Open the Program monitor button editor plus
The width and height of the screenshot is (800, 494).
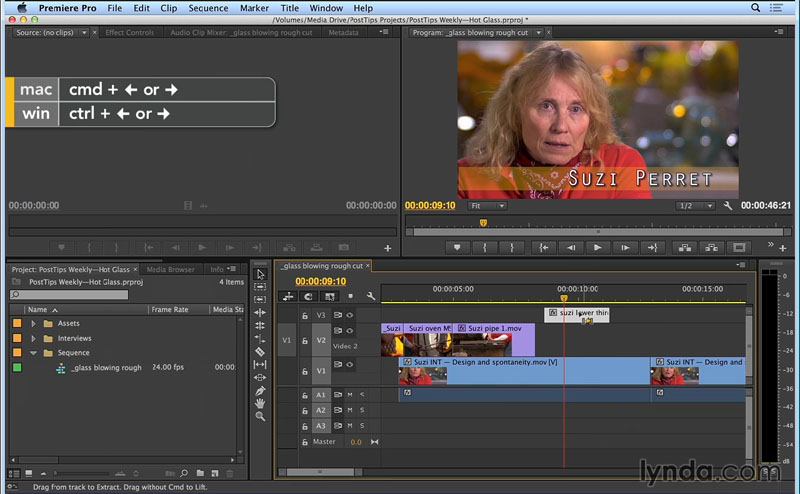pos(783,249)
